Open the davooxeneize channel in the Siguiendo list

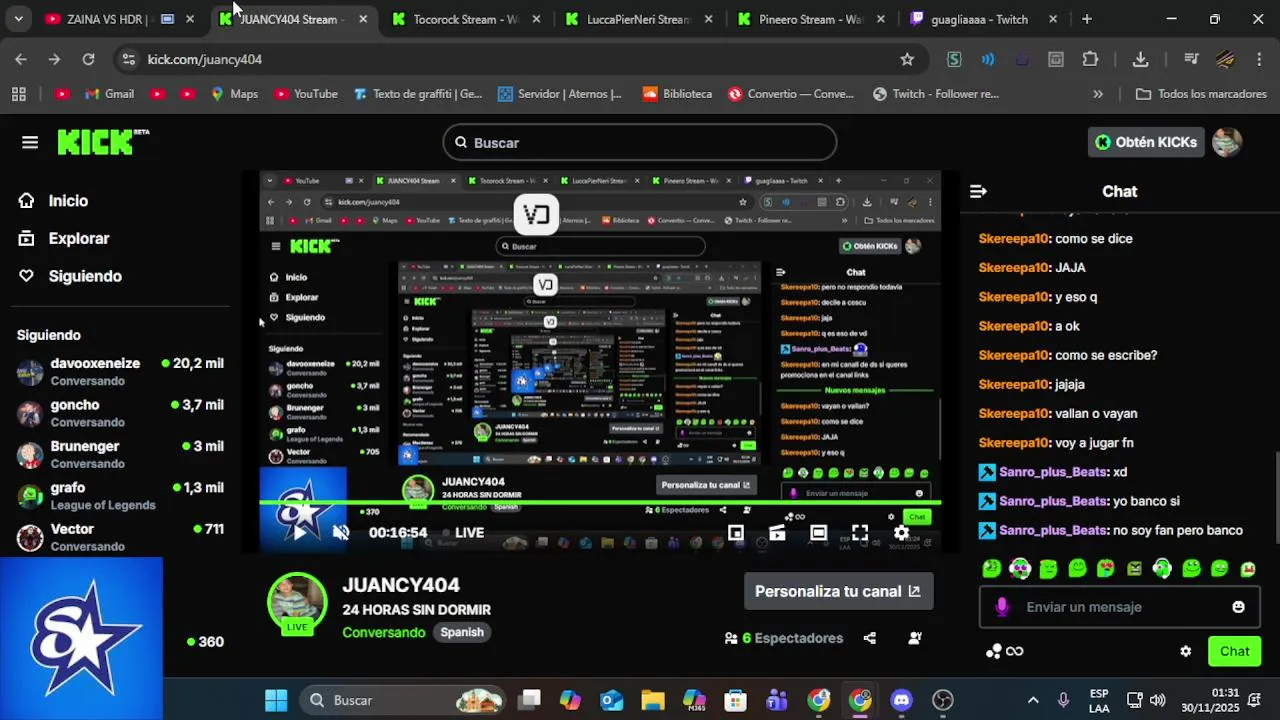click(120, 371)
